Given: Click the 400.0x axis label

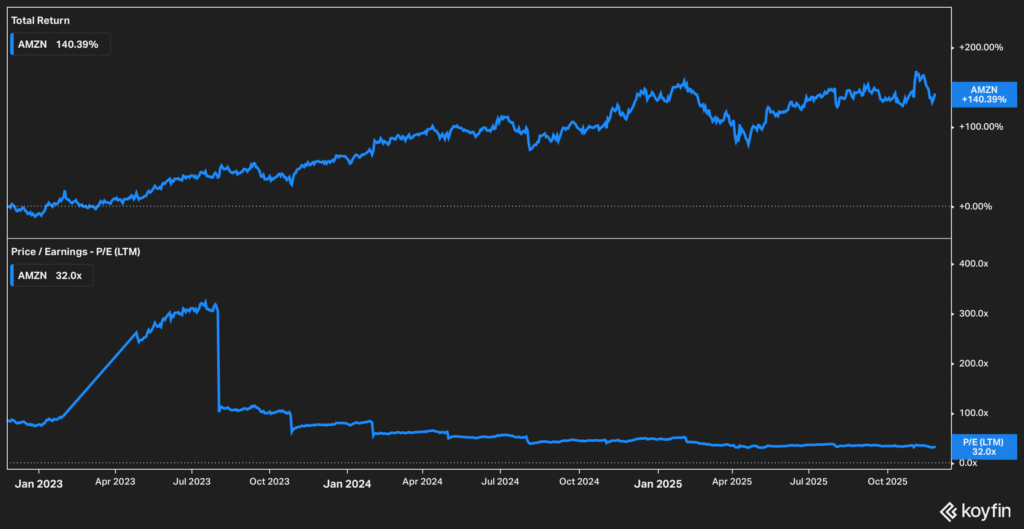Looking at the screenshot, I should (x=974, y=264).
